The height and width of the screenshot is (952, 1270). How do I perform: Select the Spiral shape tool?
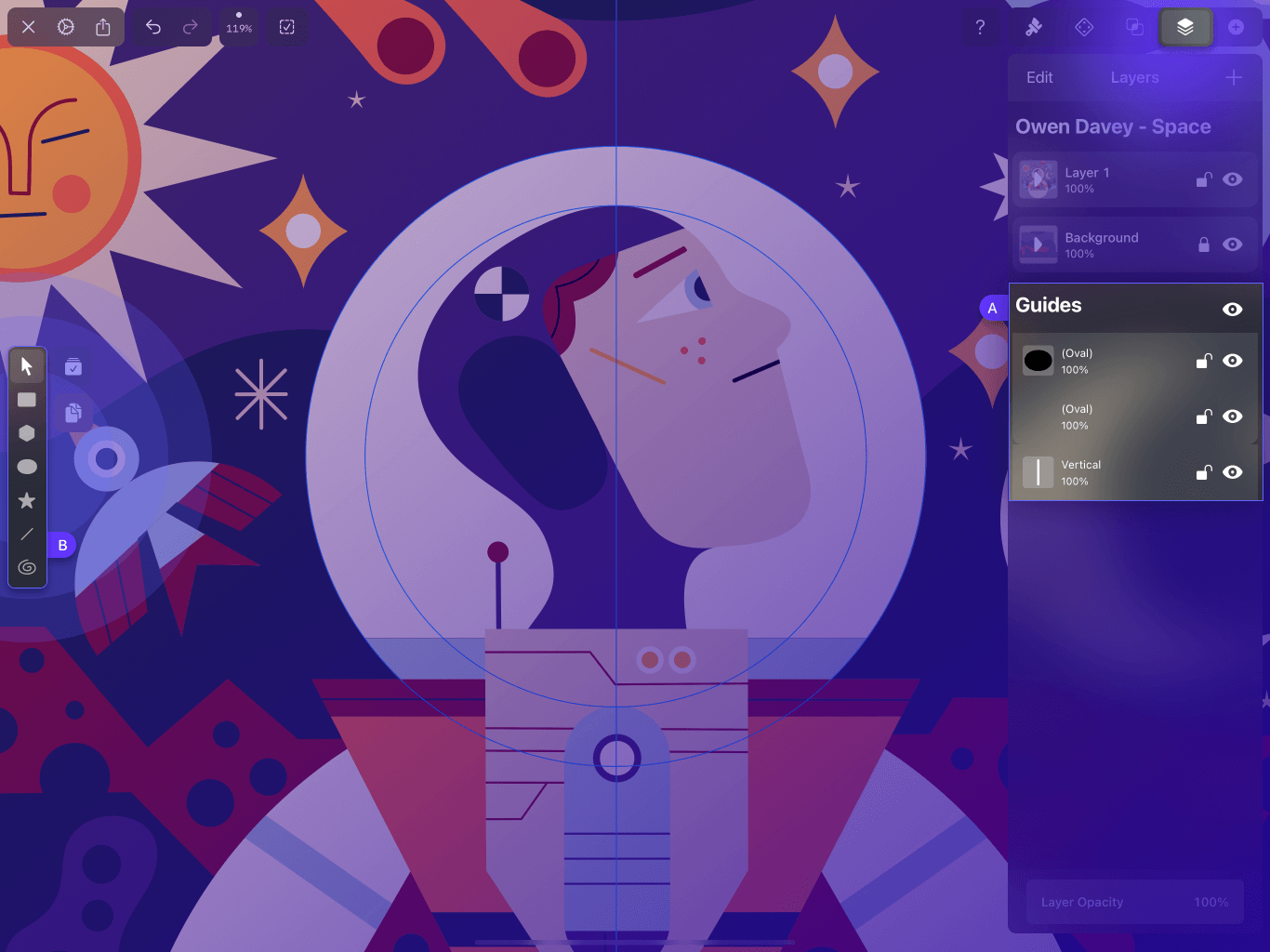pos(27,567)
